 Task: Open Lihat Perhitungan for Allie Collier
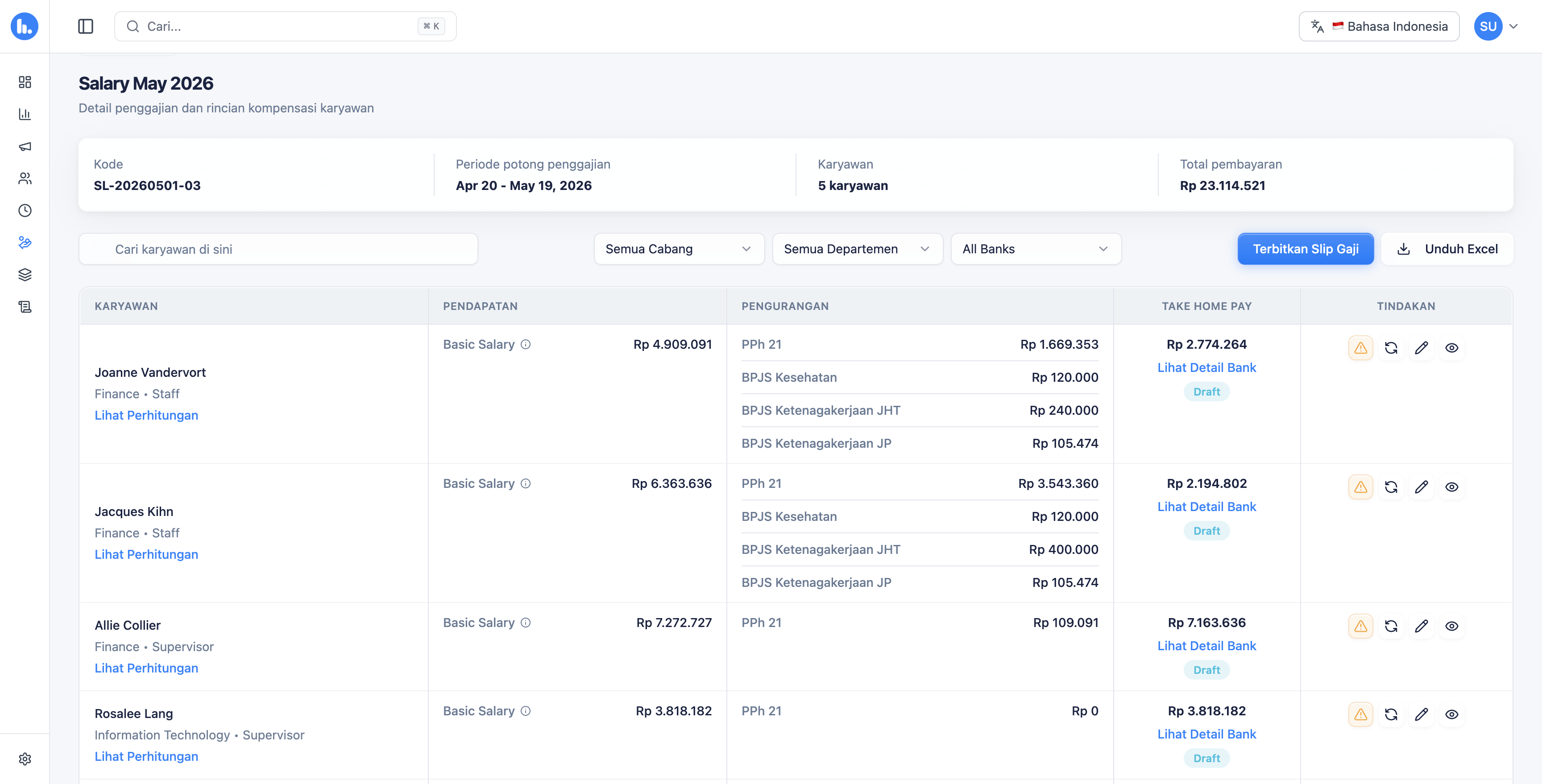tap(147, 668)
